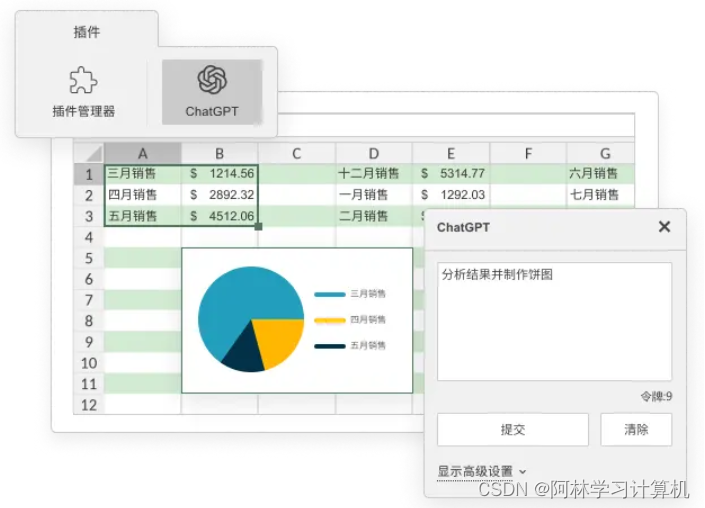Click cell value 1214.56
Viewport: 705px width, 508px height.
tap(220, 174)
